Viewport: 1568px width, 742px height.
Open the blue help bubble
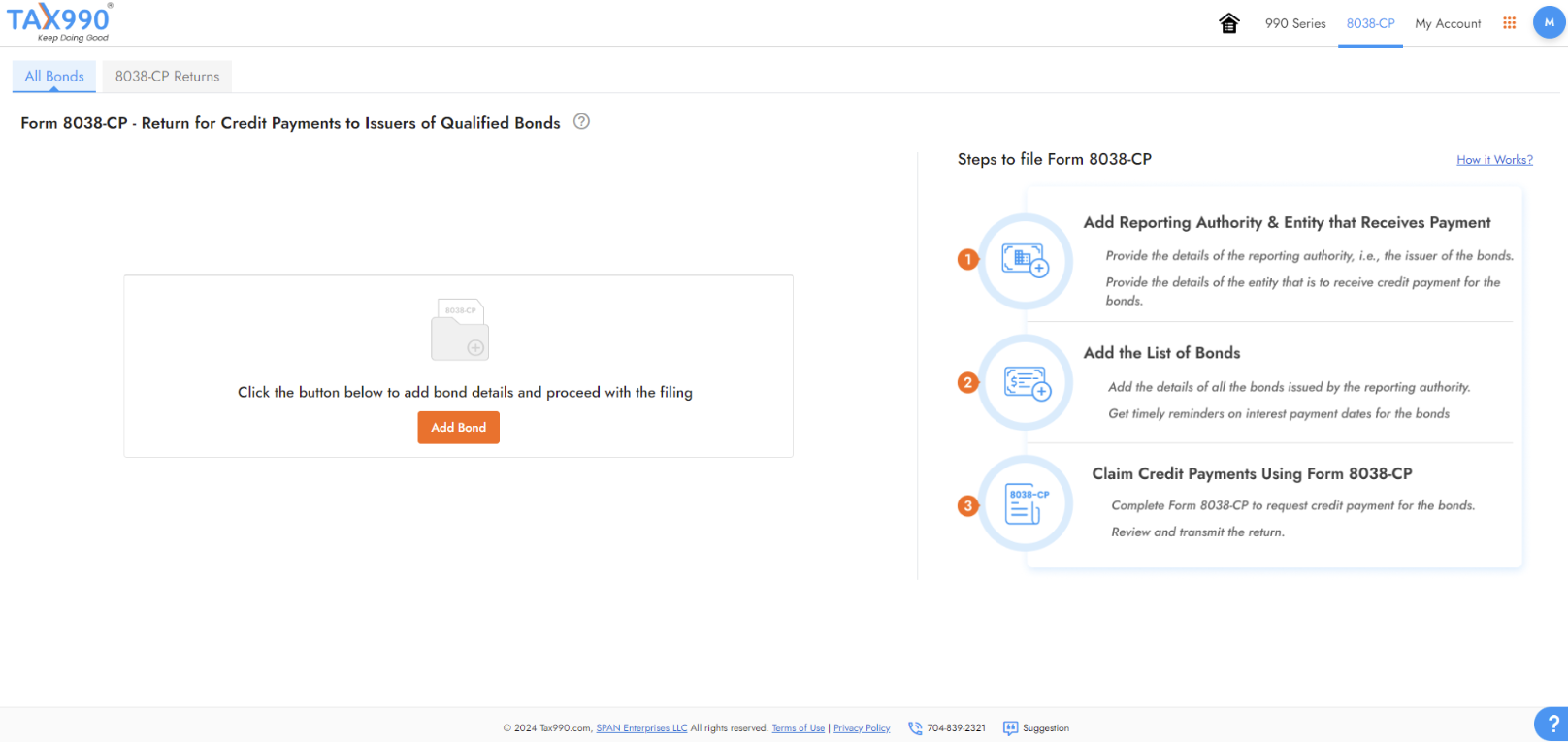click(x=1552, y=725)
